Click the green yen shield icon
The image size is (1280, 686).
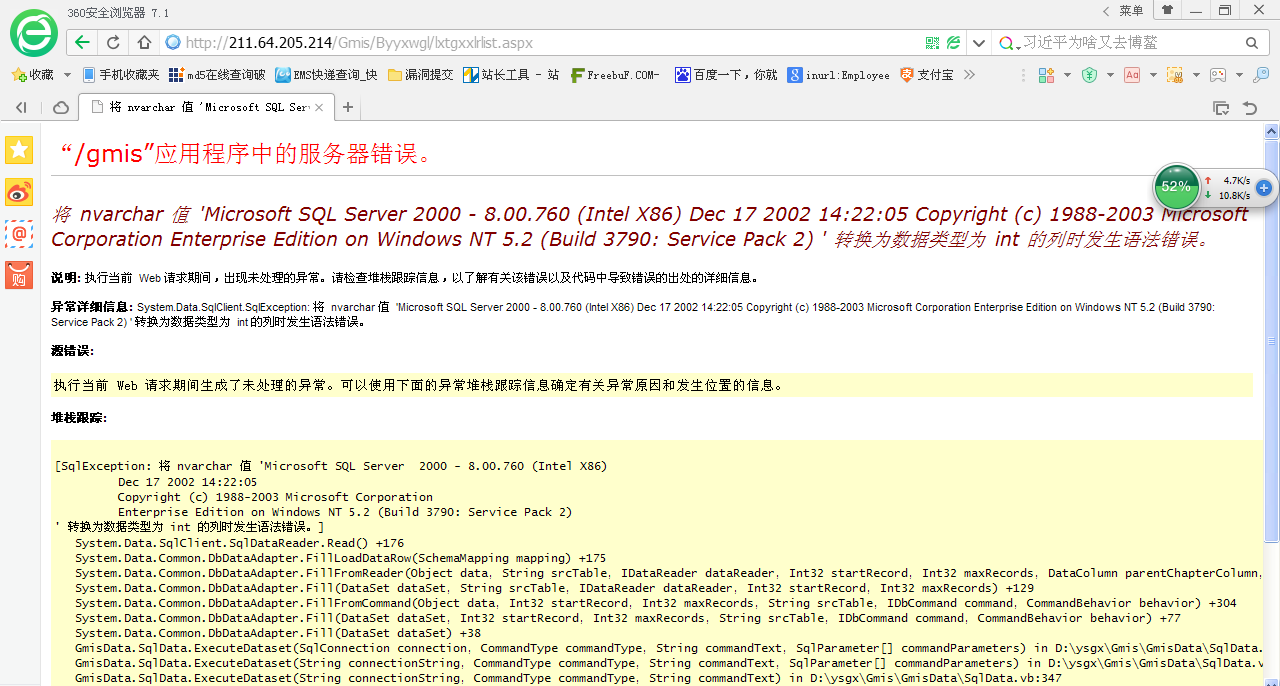pyautogui.click(x=1089, y=75)
